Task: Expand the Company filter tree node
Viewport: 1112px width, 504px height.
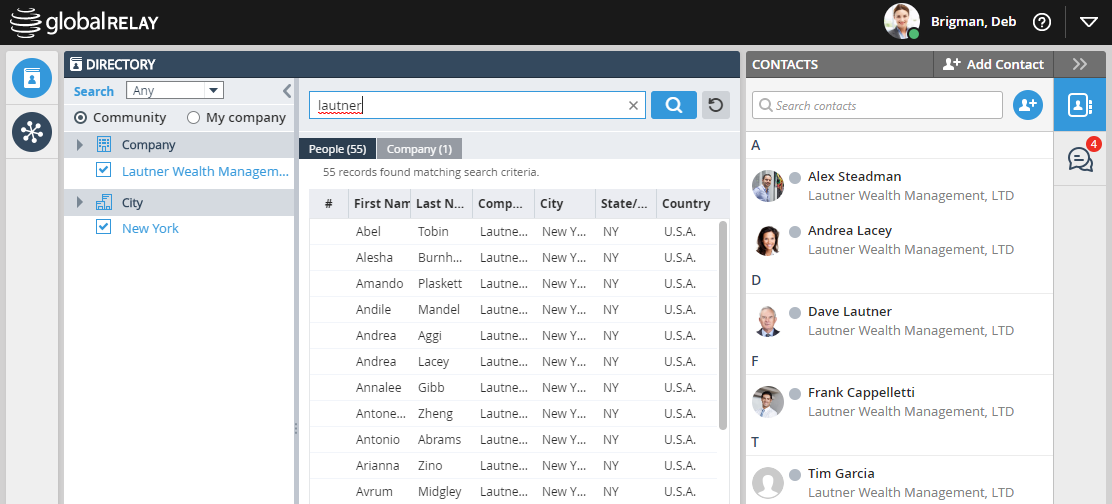Action: coord(80,145)
